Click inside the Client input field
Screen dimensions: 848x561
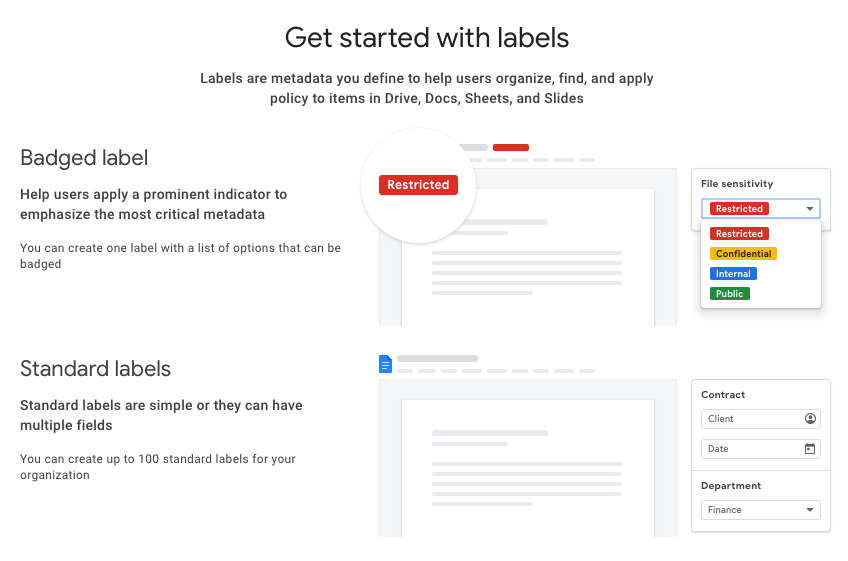[760, 419]
